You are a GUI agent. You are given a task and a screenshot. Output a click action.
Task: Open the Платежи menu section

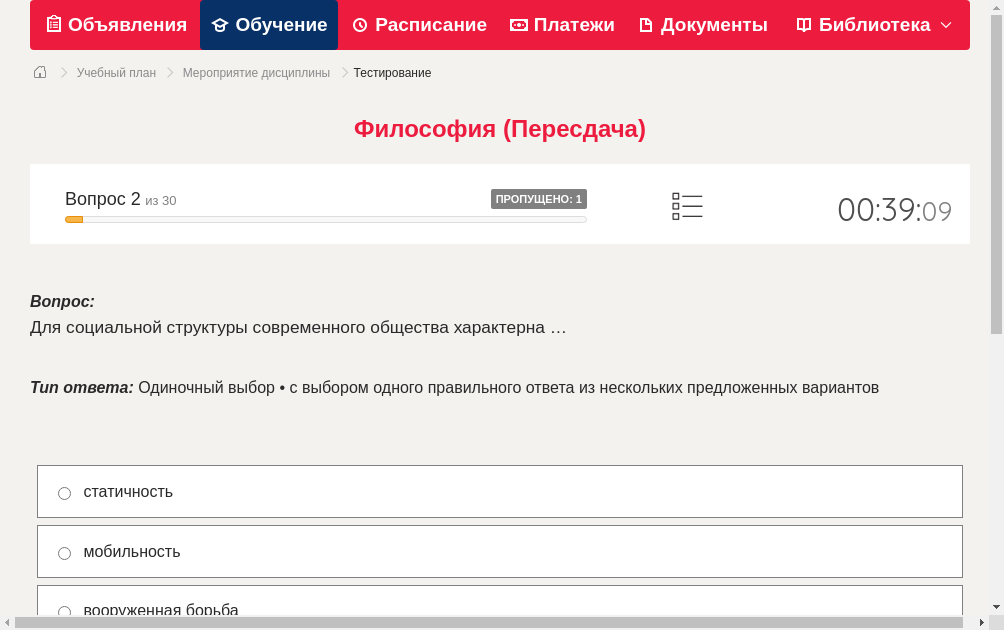click(562, 24)
